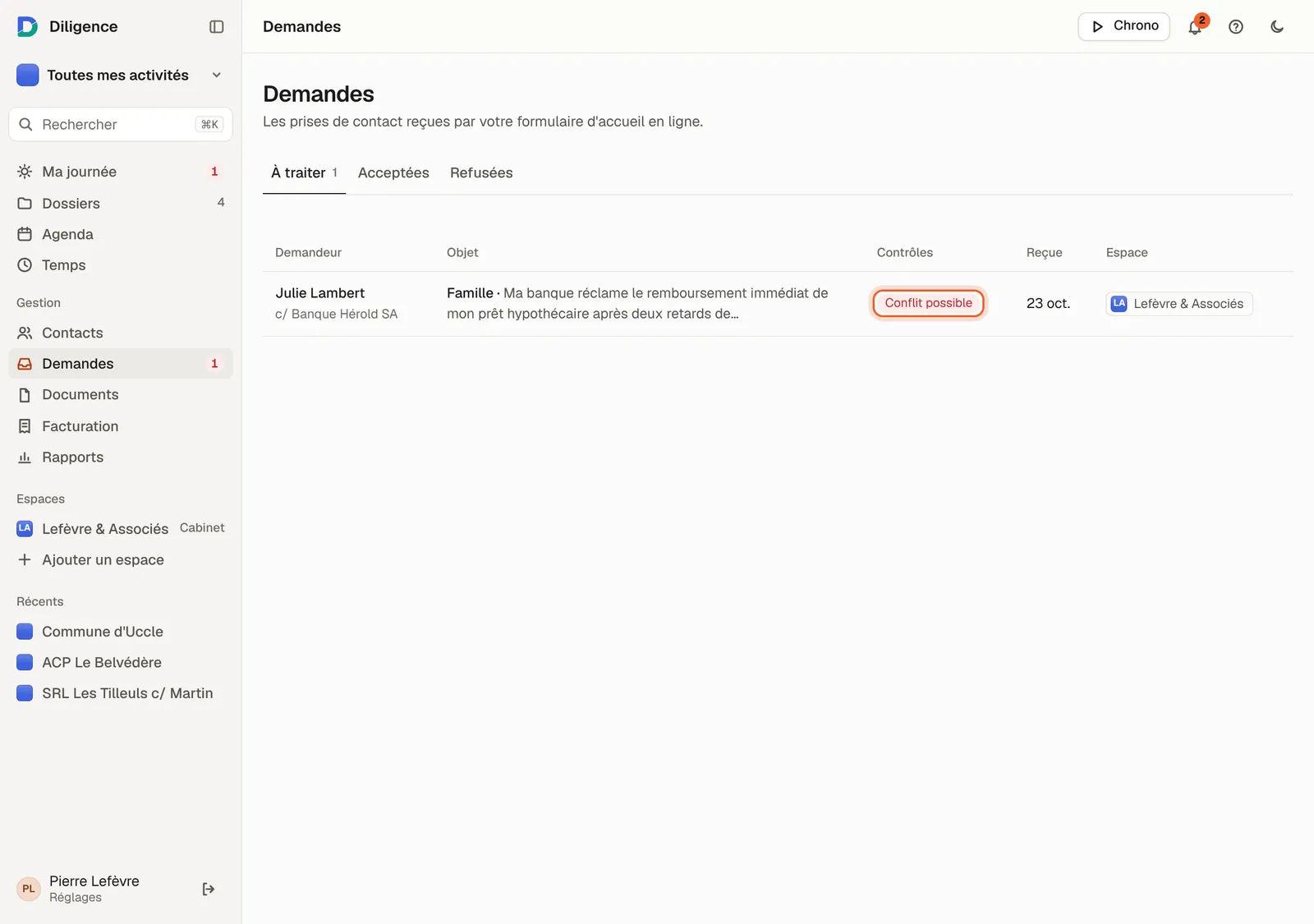Open Lefèvre & Associés space in sidebar
The height and width of the screenshot is (924, 1314).
pos(121,529)
